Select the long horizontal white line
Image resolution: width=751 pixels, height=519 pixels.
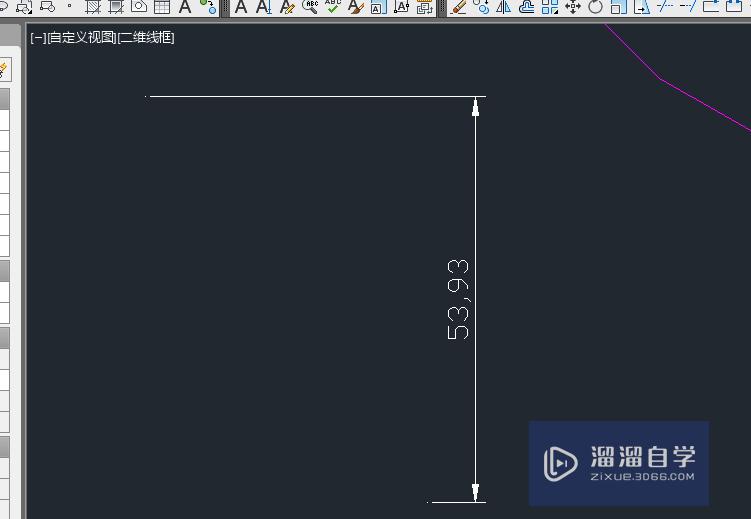tap(316, 96)
